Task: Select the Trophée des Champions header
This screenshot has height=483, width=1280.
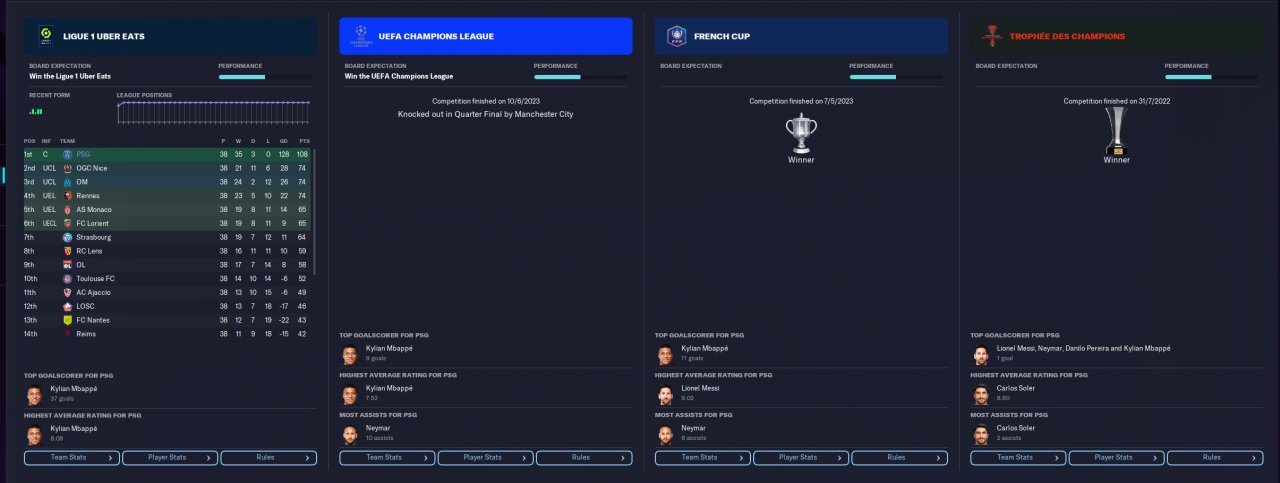Action: click(1117, 36)
